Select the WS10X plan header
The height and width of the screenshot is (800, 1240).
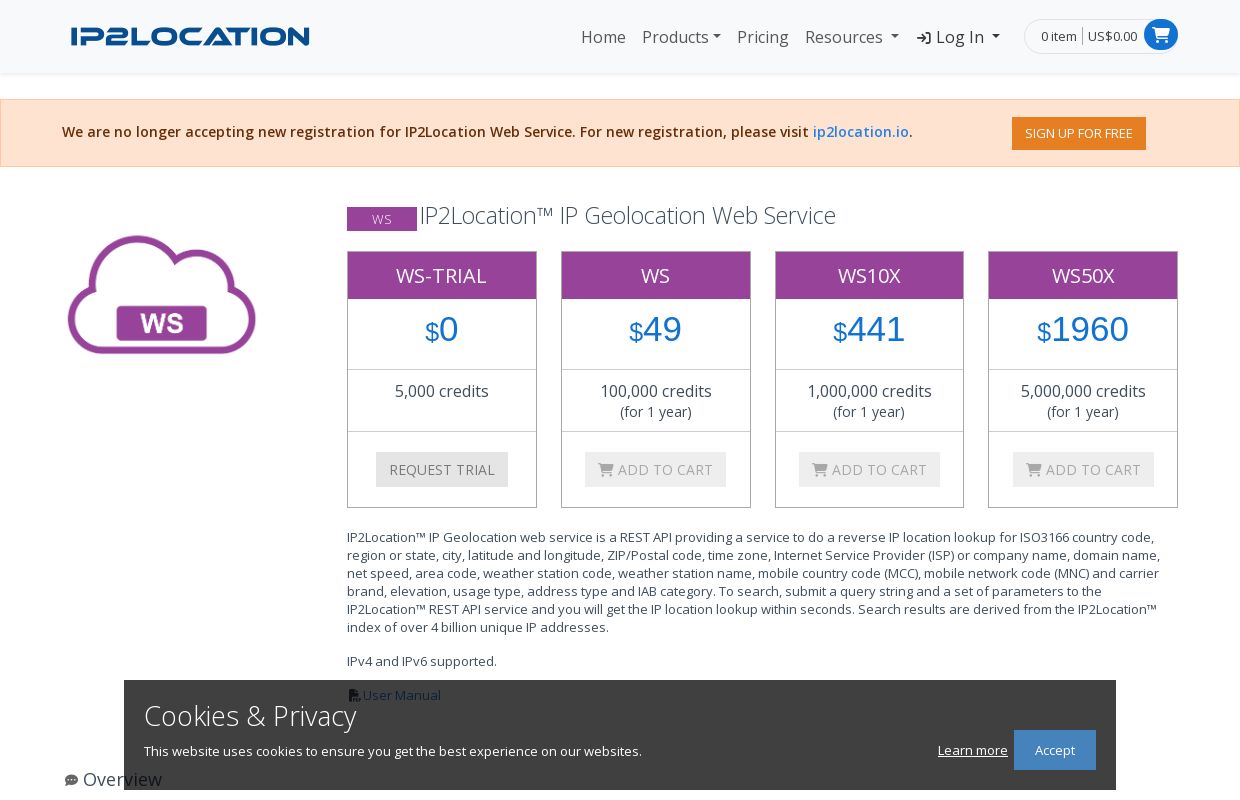pos(869,276)
